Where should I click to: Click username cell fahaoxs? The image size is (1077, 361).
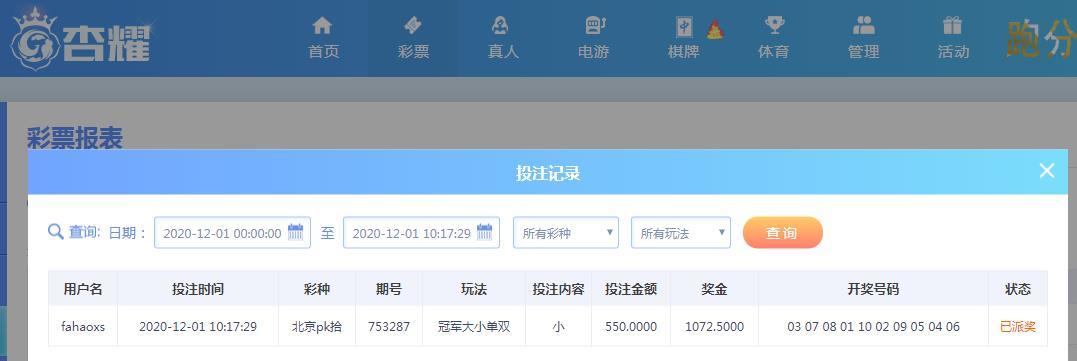[83, 327]
